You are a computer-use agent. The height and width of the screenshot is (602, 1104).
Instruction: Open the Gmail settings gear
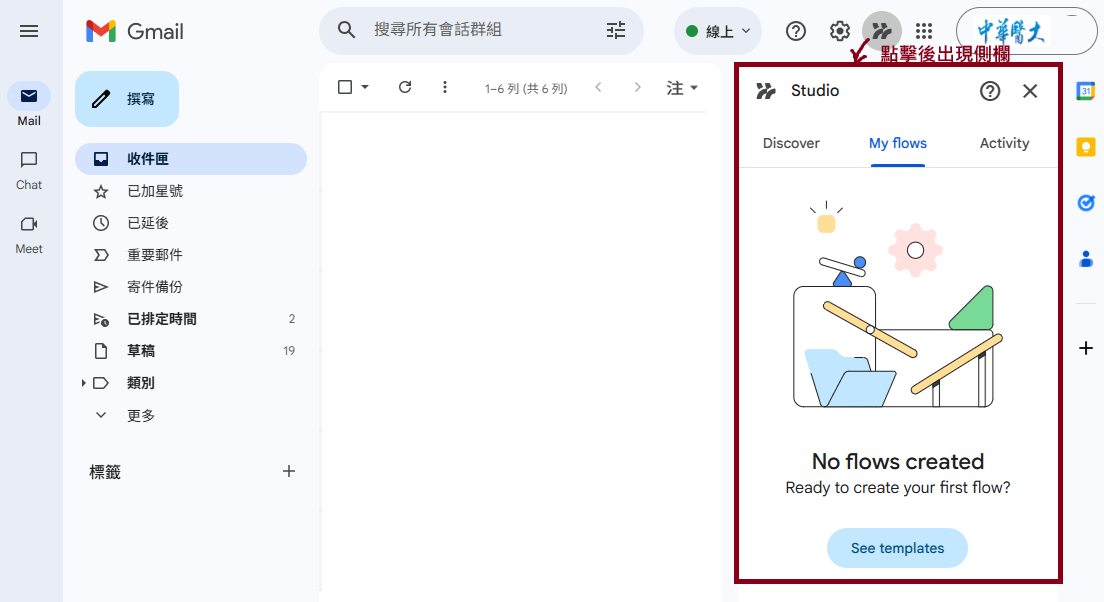click(x=839, y=31)
